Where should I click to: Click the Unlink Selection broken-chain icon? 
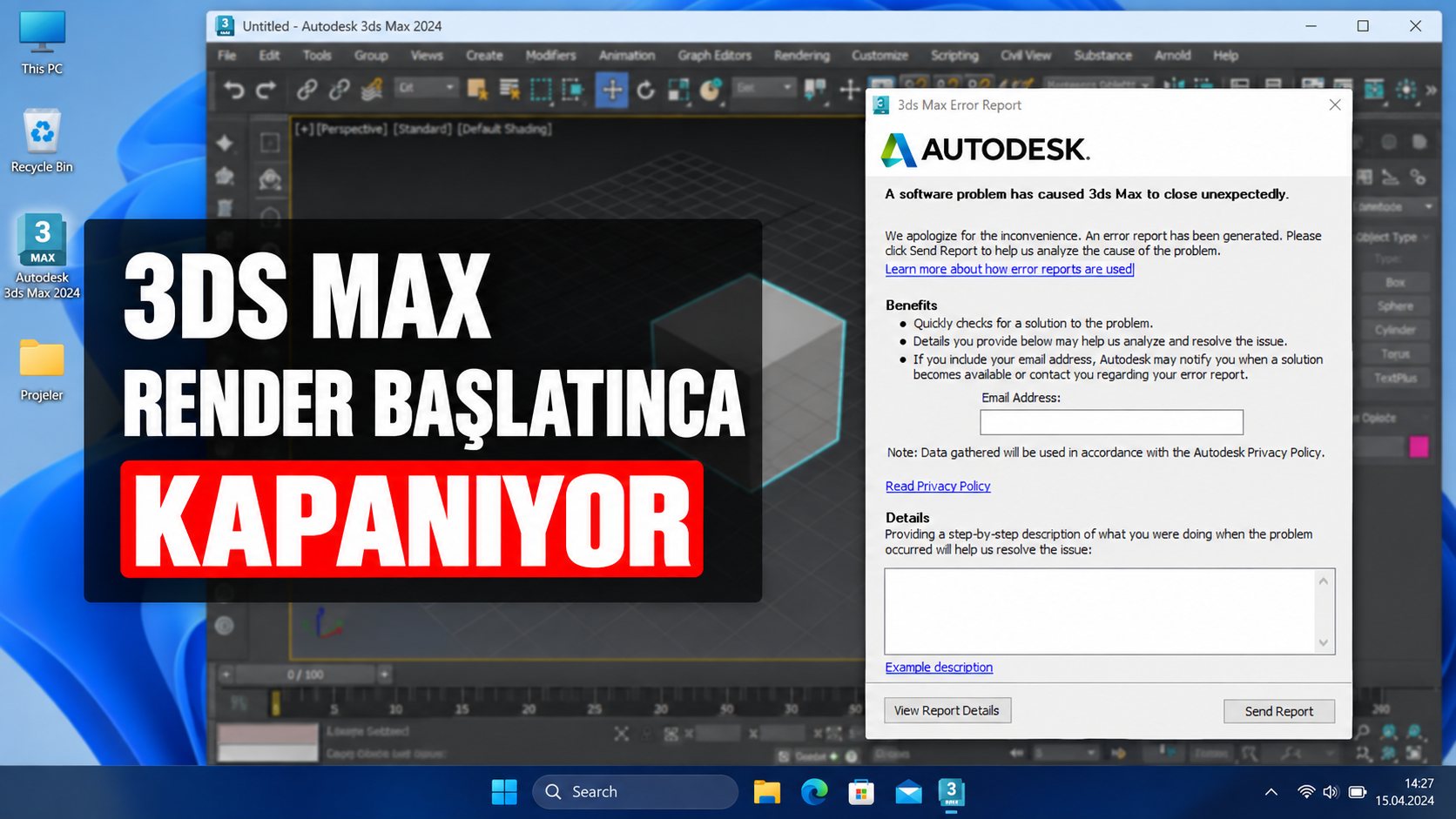(339, 89)
